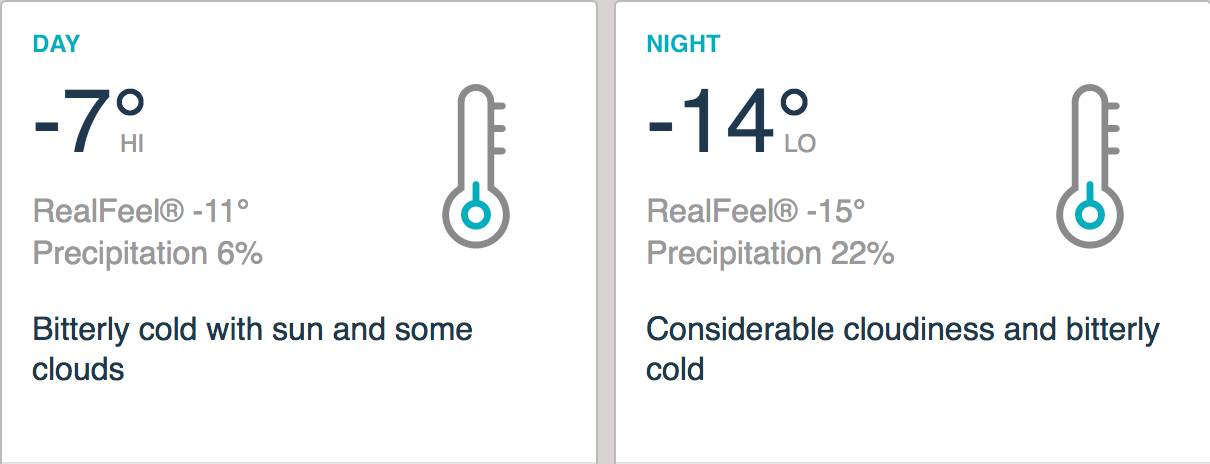
Task: Select the DAY heading
Action: click(56, 44)
